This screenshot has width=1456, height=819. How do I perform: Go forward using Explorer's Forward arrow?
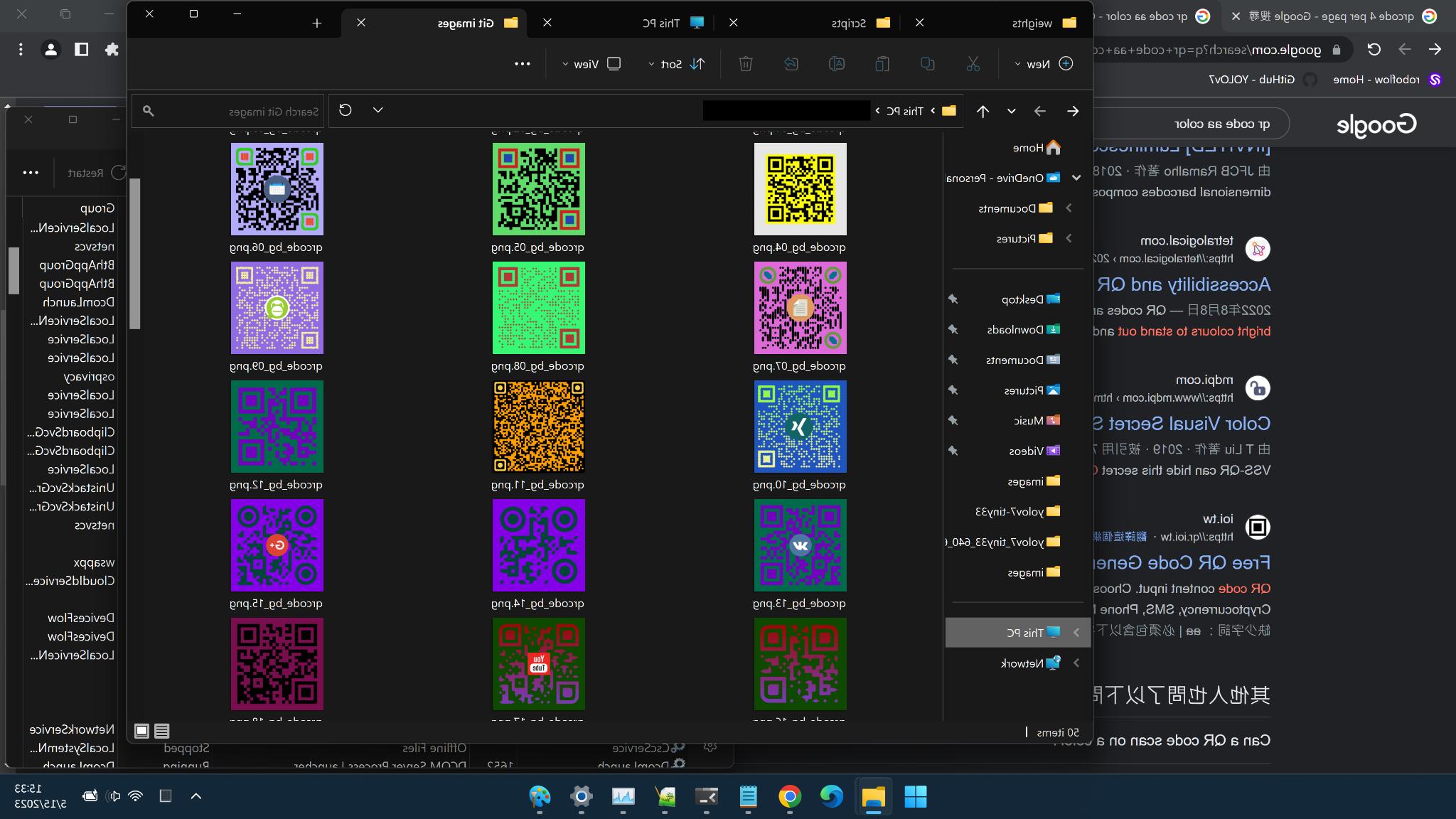tap(1040, 111)
